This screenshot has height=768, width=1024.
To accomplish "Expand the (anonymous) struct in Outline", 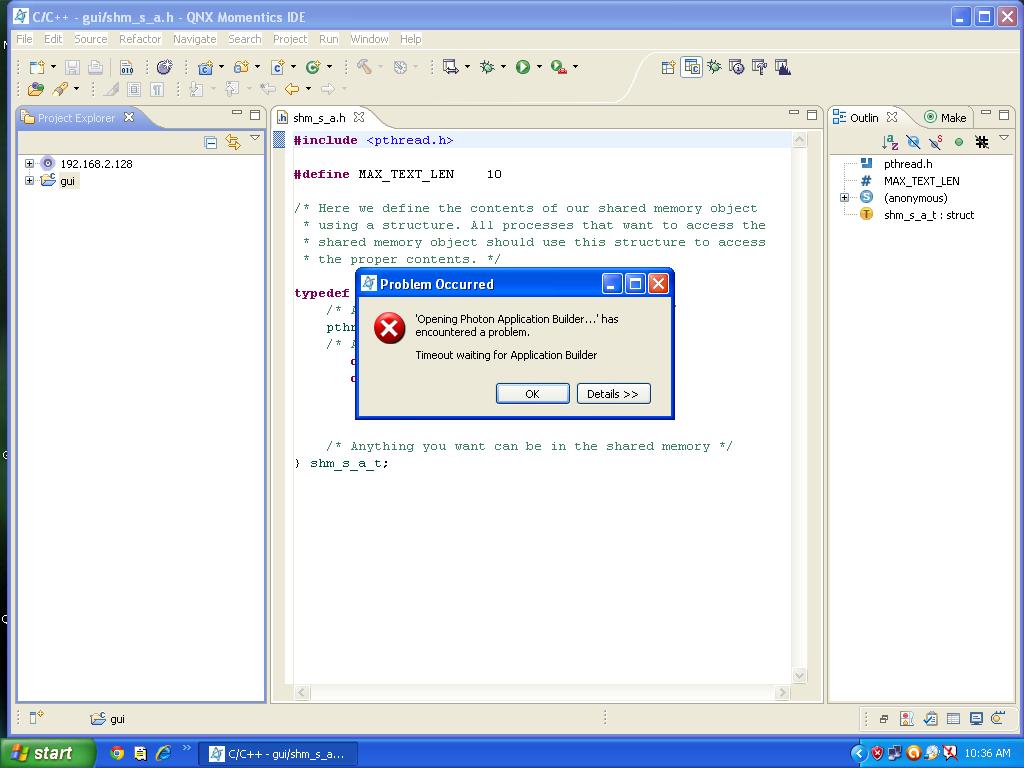I will pos(845,198).
